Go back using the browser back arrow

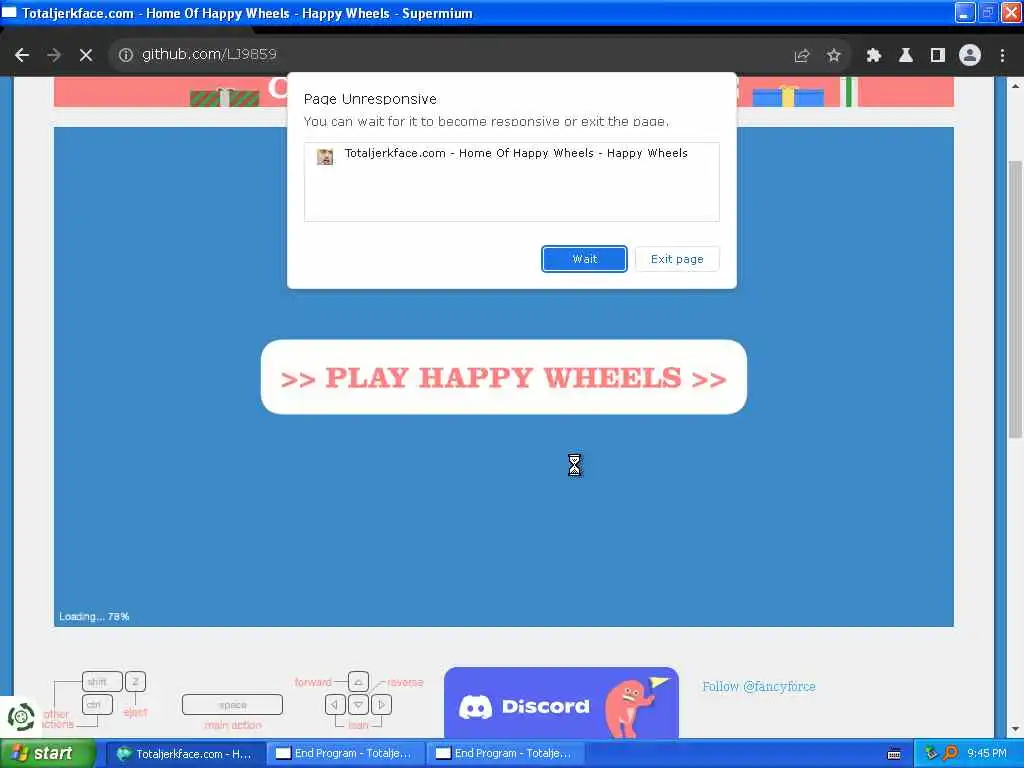(22, 56)
